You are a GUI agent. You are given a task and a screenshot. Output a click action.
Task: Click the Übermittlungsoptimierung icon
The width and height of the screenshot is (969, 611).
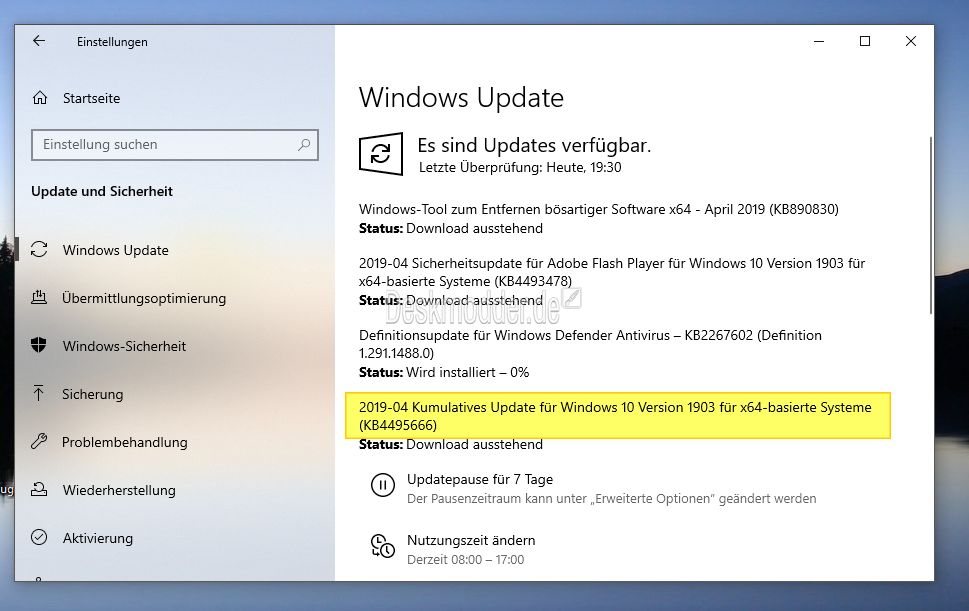(x=39, y=298)
